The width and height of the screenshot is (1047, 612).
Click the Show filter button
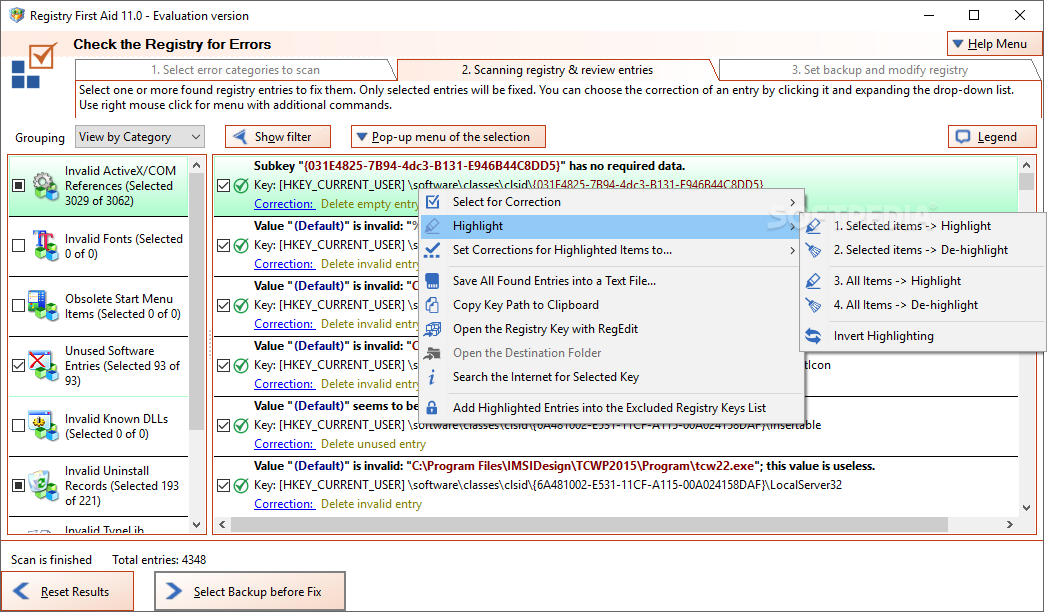278,137
